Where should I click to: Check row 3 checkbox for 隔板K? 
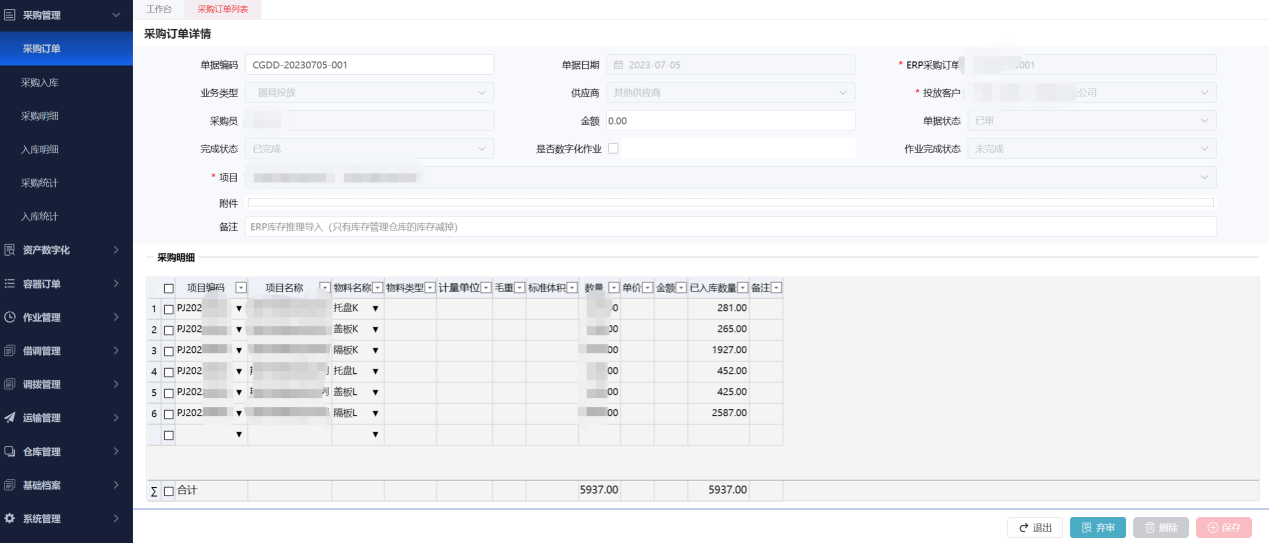coord(168,351)
